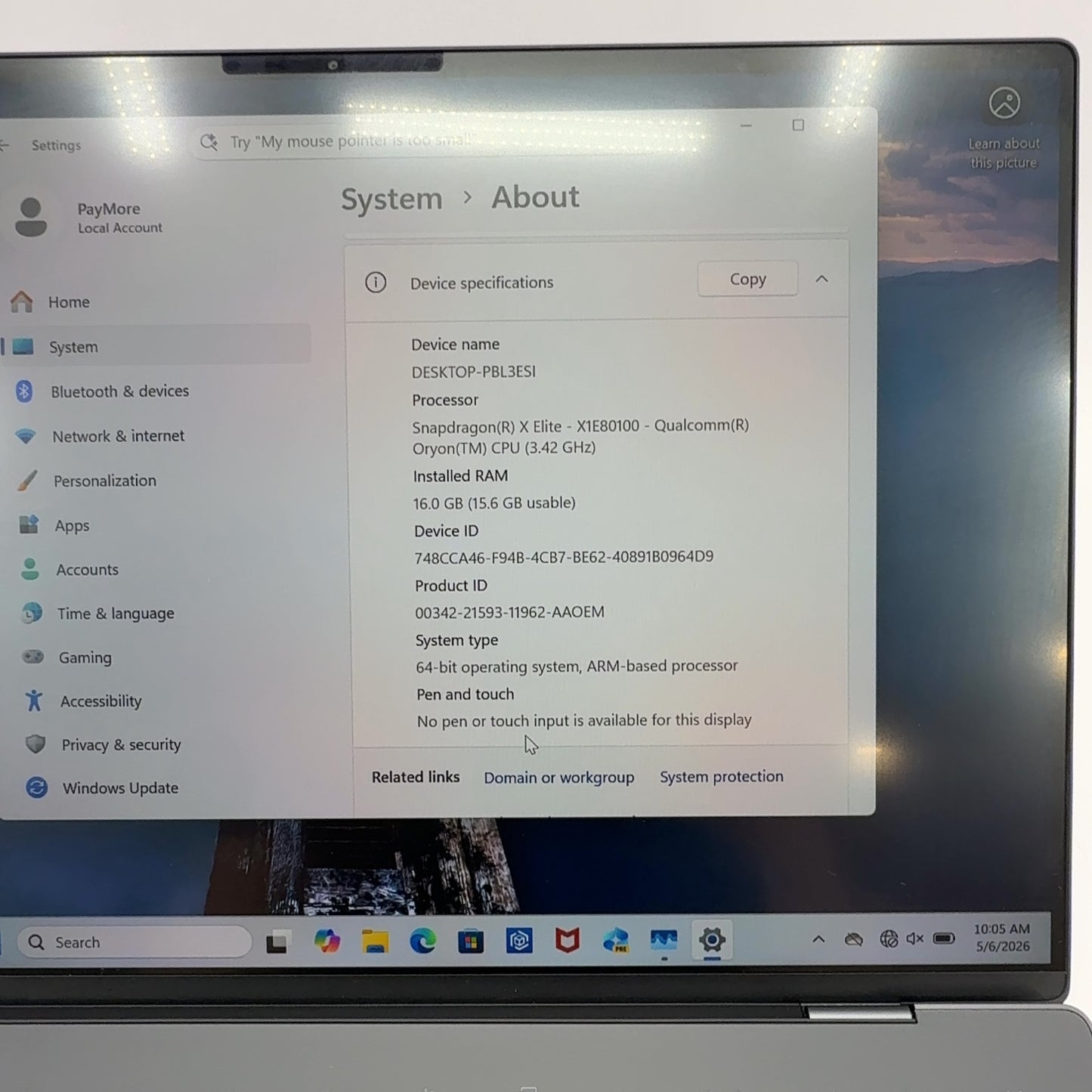The width and height of the screenshot is (1092, 1092).
Task: Open Accessibility settings
Action: tap(101, 701)
